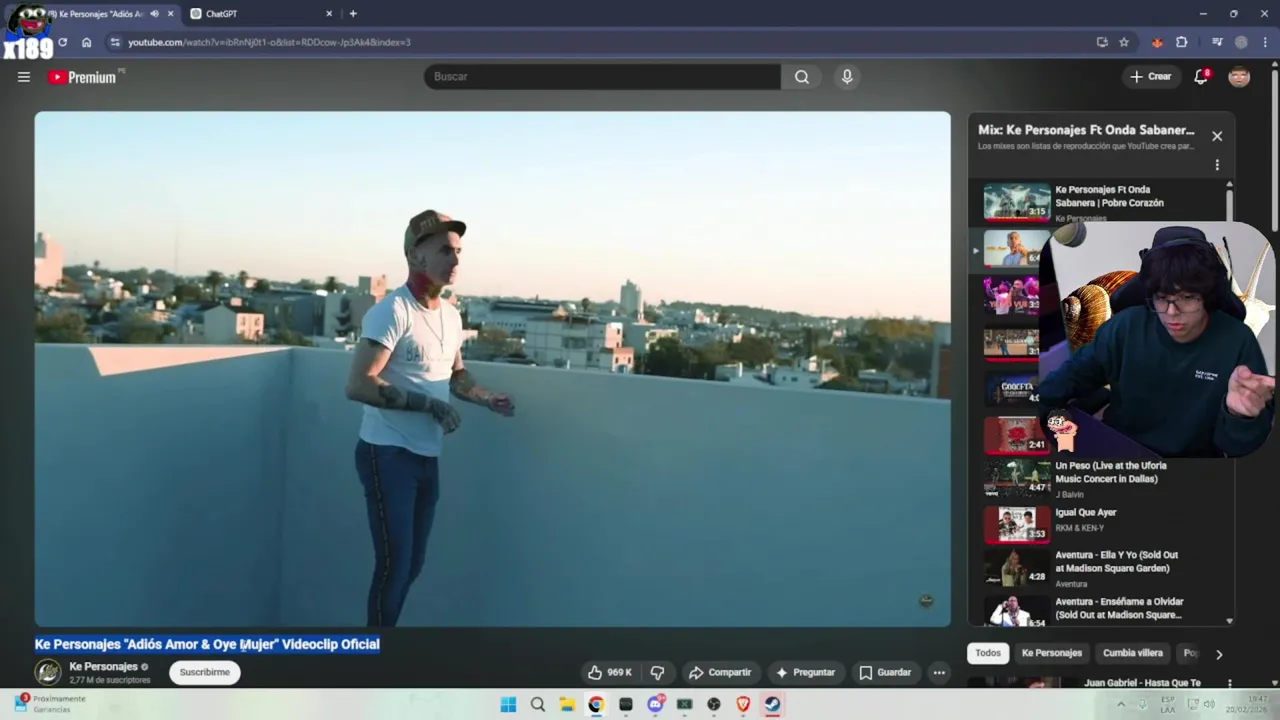Open Mix playlist options menu
1280x720 pixels.
tap(1217, 165)
